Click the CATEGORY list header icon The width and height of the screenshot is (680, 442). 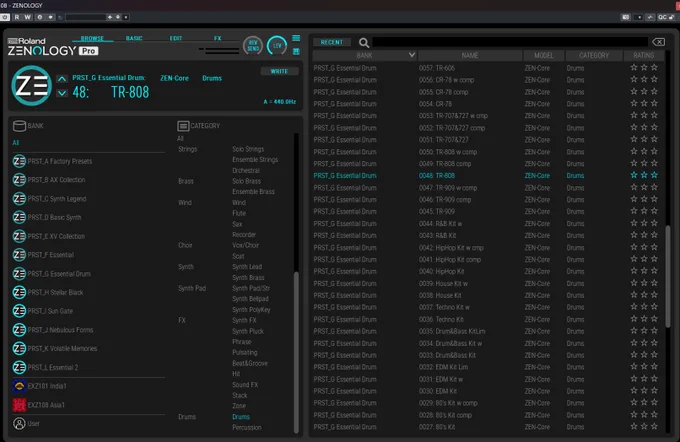(183, 126)
